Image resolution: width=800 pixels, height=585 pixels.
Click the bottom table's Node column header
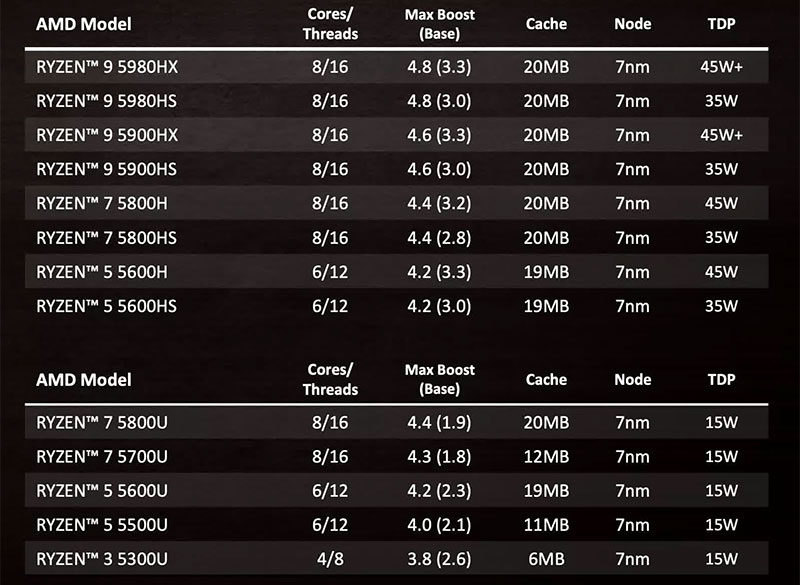coord(633,379)
